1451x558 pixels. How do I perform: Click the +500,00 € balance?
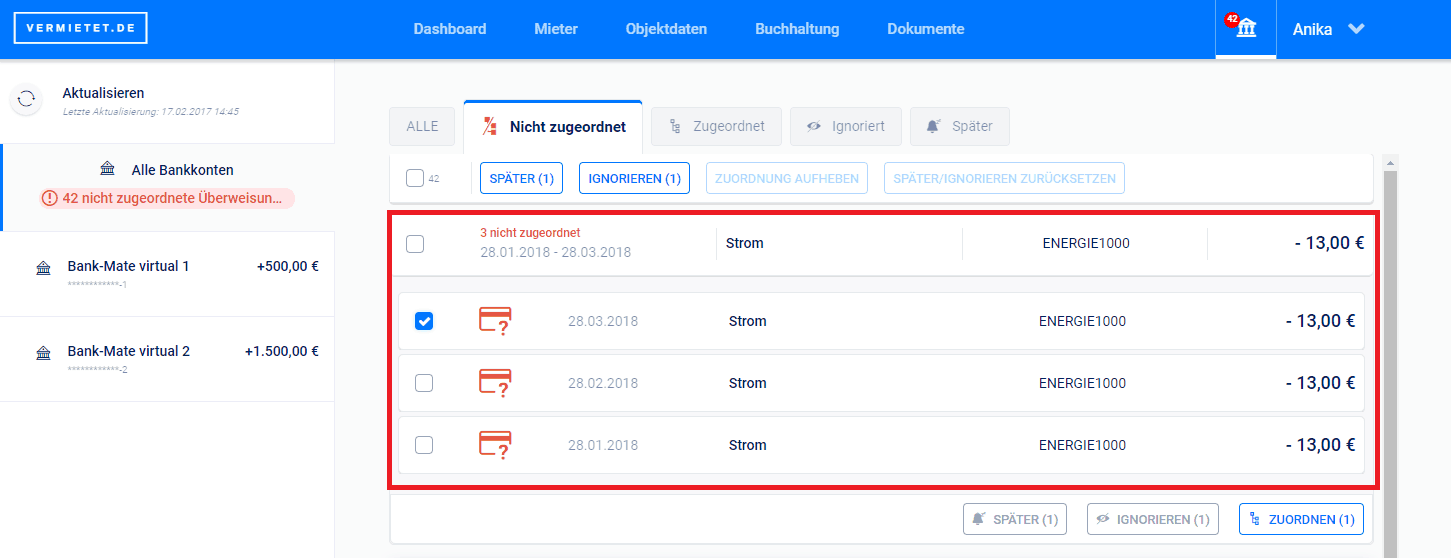tap(287, 266)
